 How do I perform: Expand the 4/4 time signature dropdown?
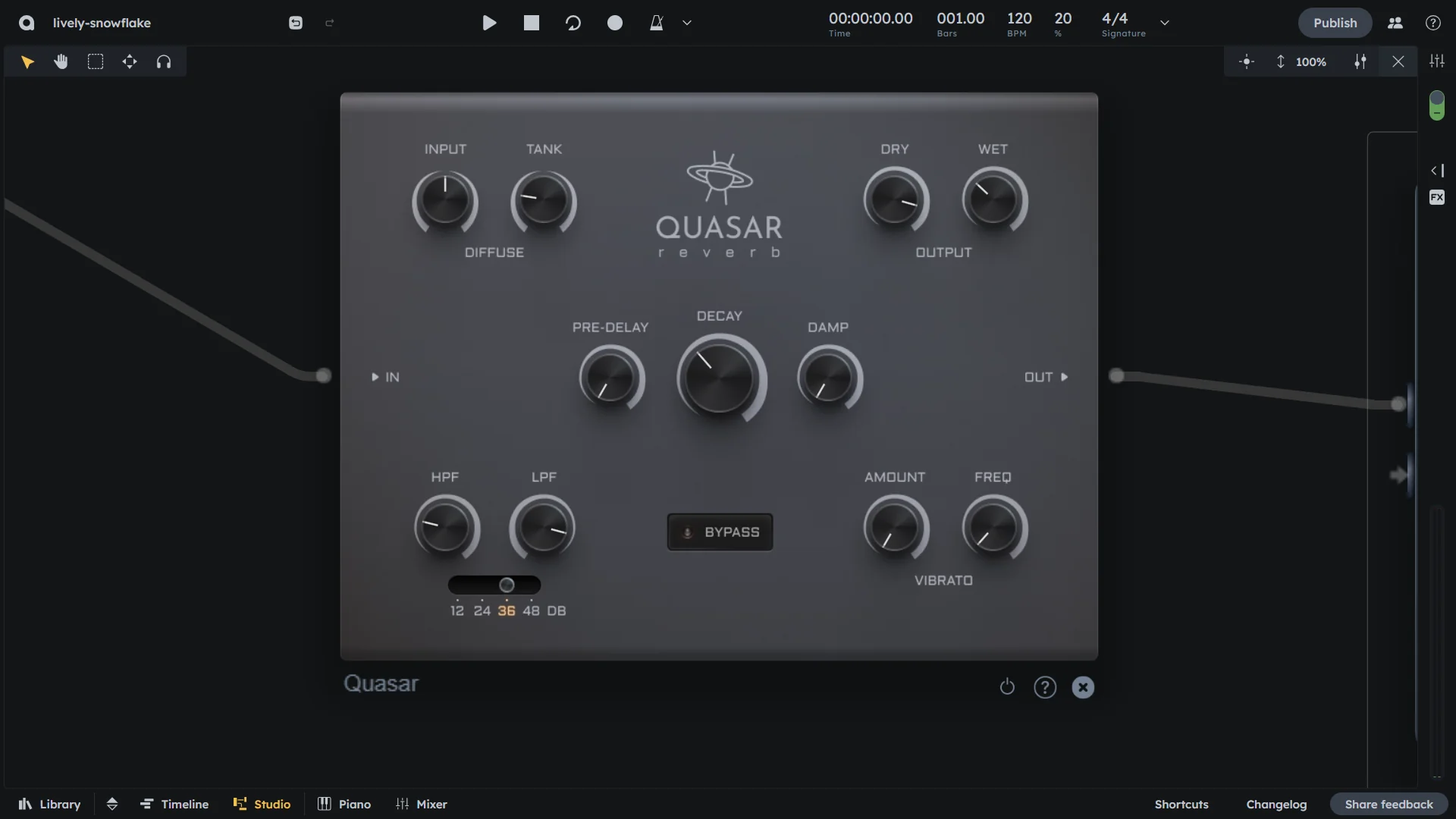coord(1165,23)
